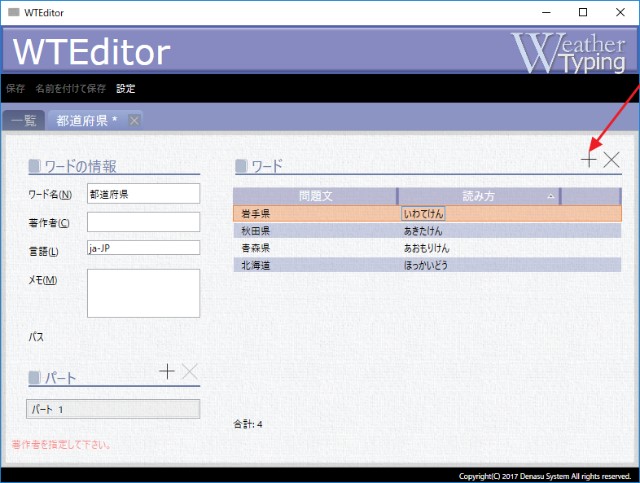This screenshot has width=640, height=483.
Task: Switch to the 一覧 tab
Action: coord(24,120)
